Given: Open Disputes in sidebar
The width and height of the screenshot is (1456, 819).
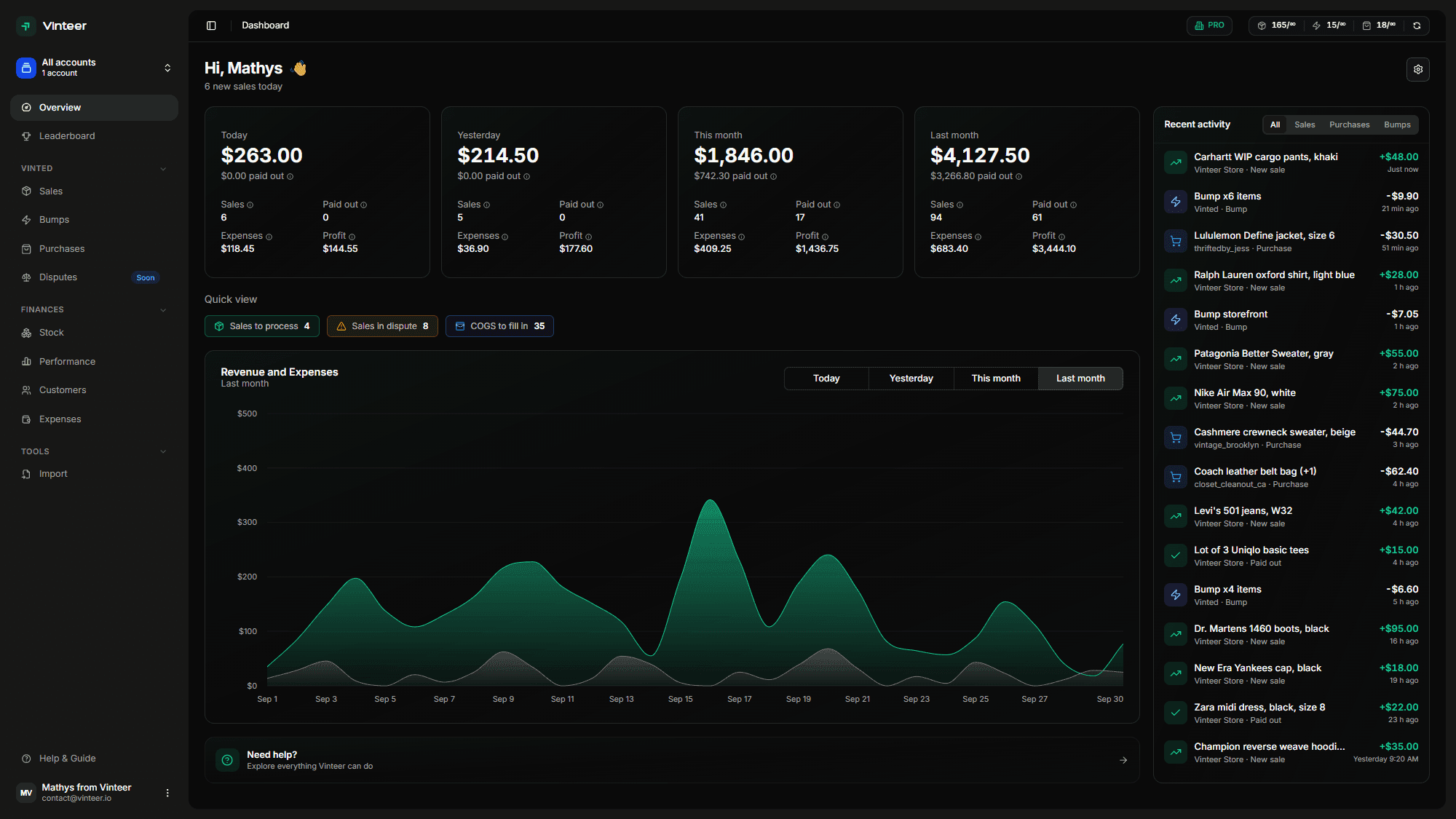Looking at the screenshot, I should tap(94, 277).
